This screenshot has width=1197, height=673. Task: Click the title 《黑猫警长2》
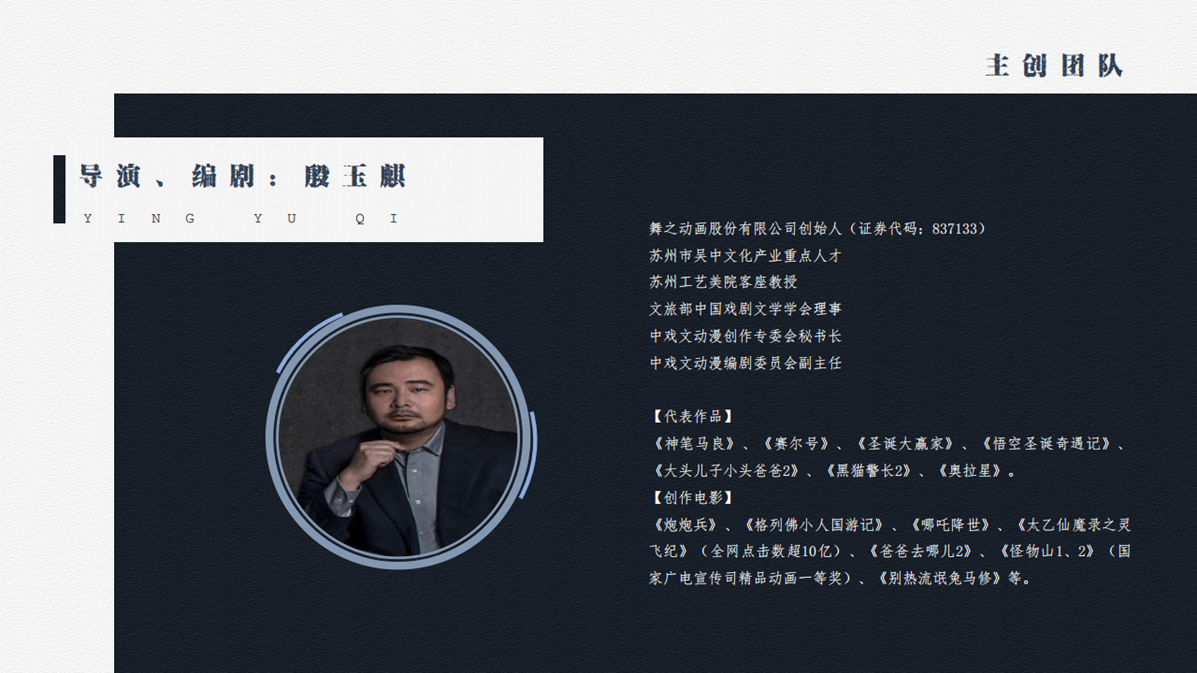click(869, 471)
